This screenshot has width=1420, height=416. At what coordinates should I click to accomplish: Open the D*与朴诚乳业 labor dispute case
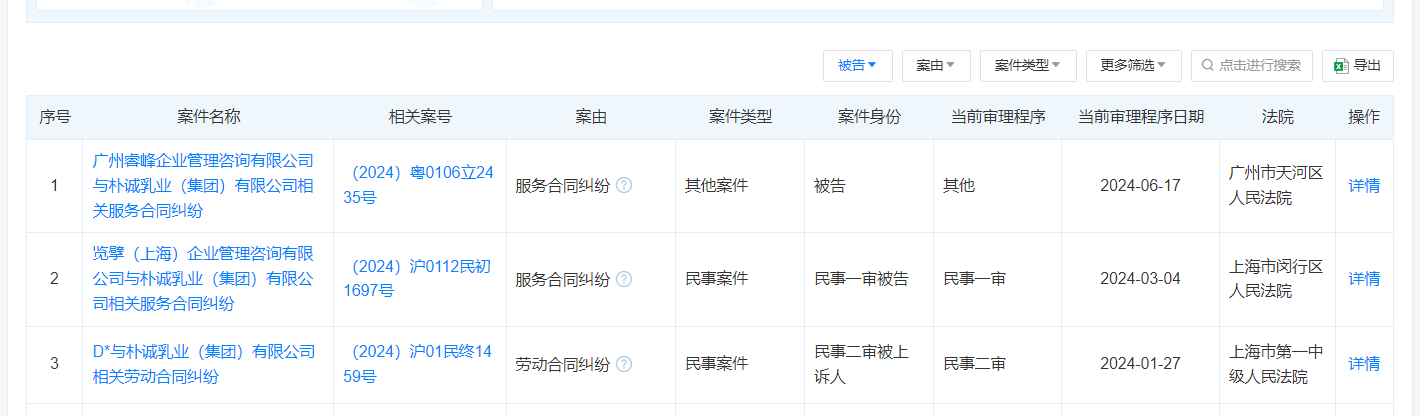tap(203, 364)
